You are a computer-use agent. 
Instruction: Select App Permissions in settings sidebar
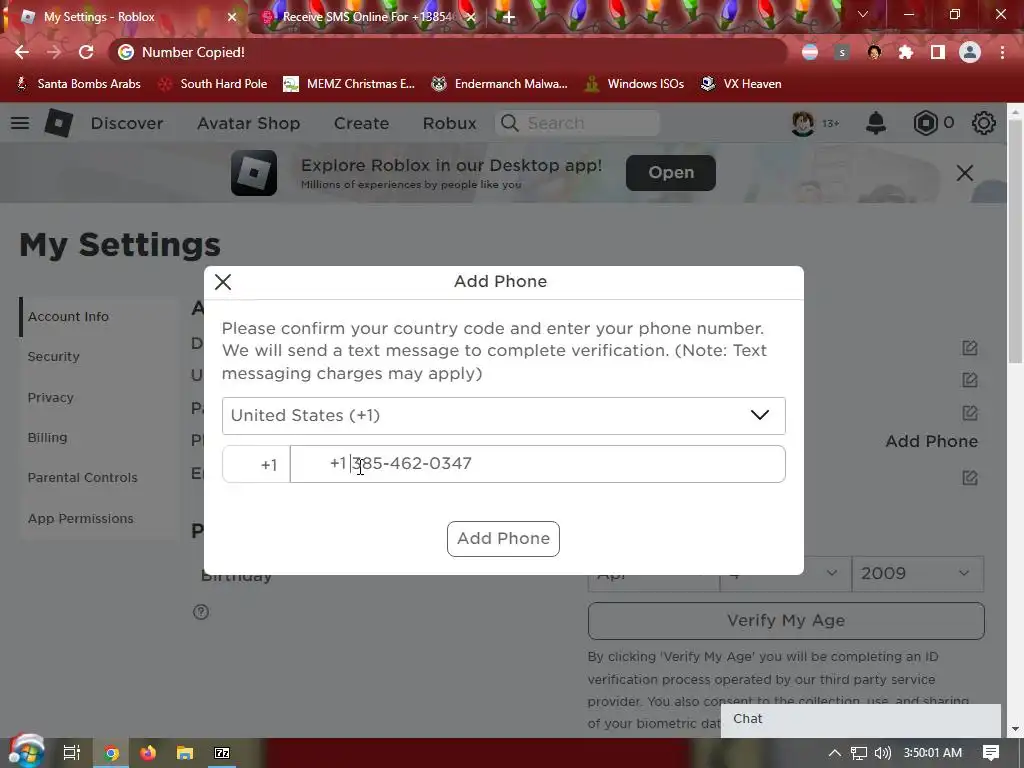pyautogui.click(x=80, y=519)
